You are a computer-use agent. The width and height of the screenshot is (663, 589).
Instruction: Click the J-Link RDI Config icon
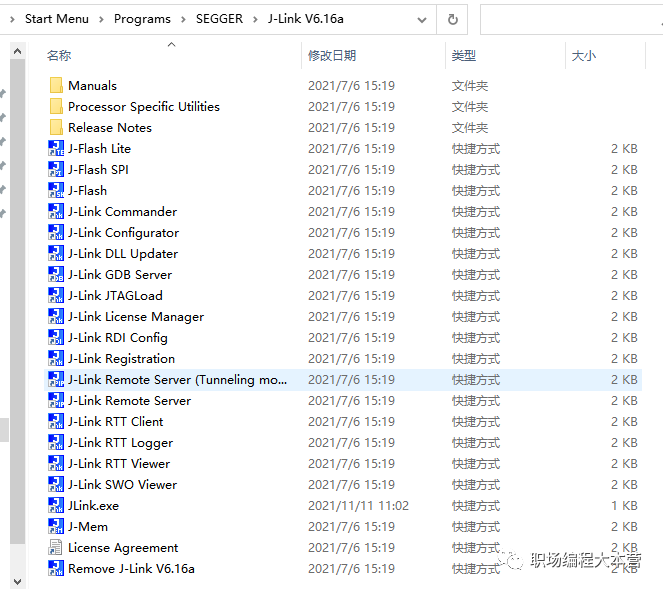point(56,337)
